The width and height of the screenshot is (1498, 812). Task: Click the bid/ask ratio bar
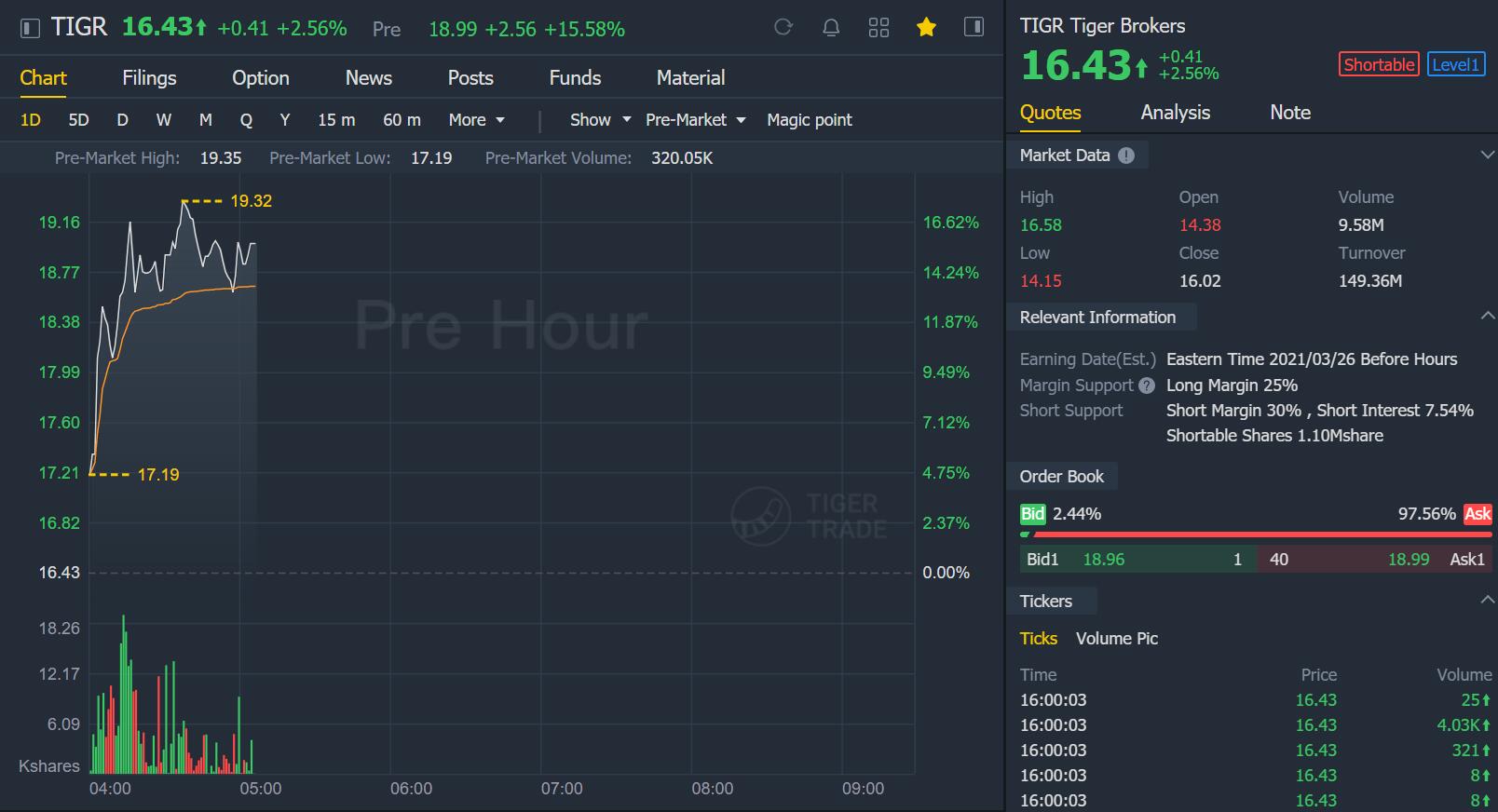[1256, 535]
